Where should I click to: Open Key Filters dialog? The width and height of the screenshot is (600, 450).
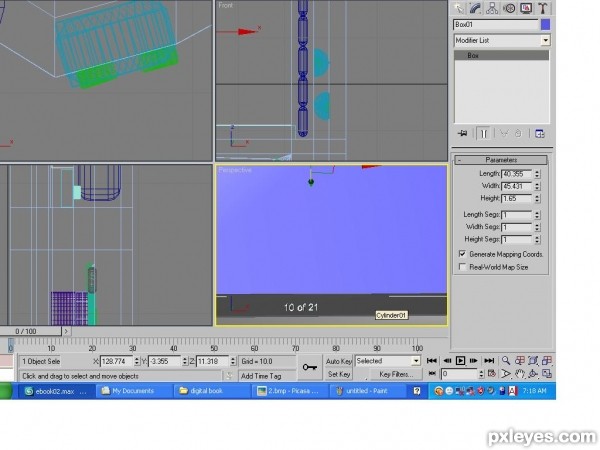click(396, 374)
